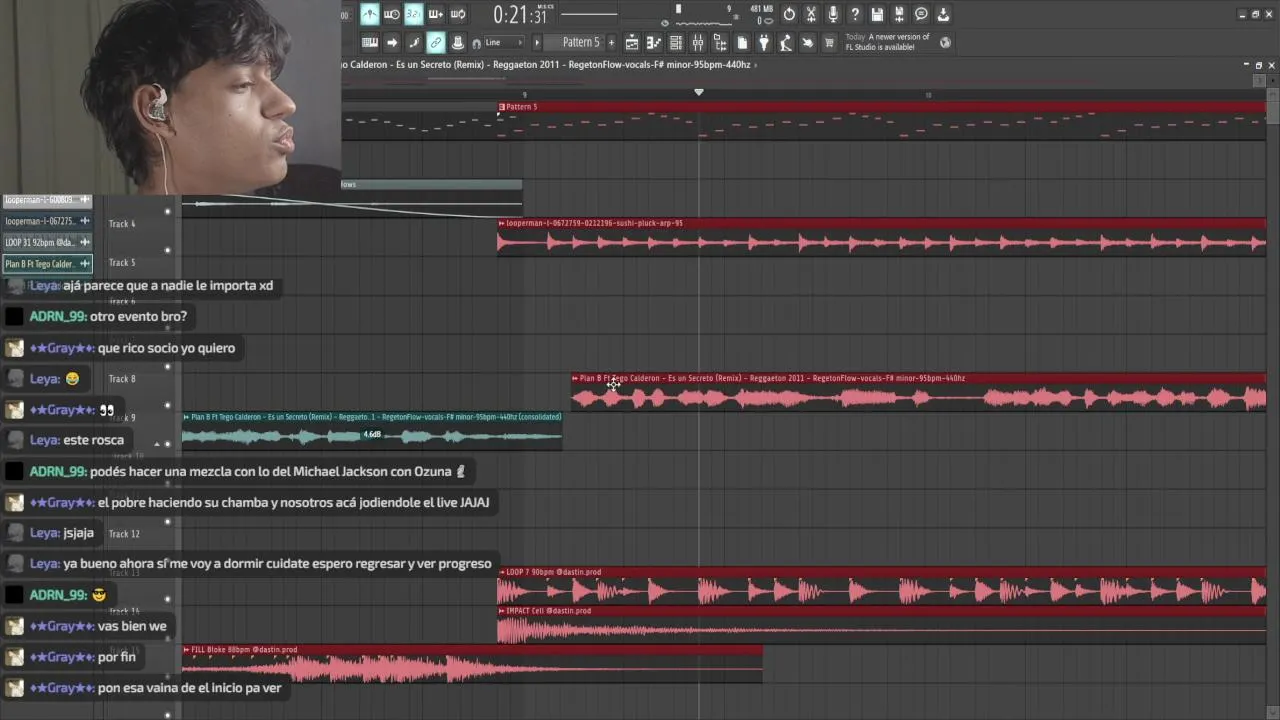Open the Mixer view icon

[698, 42]
